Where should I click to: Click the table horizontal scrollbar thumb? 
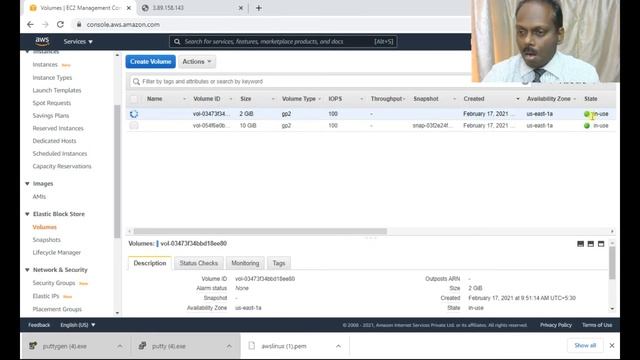(260, 231)
